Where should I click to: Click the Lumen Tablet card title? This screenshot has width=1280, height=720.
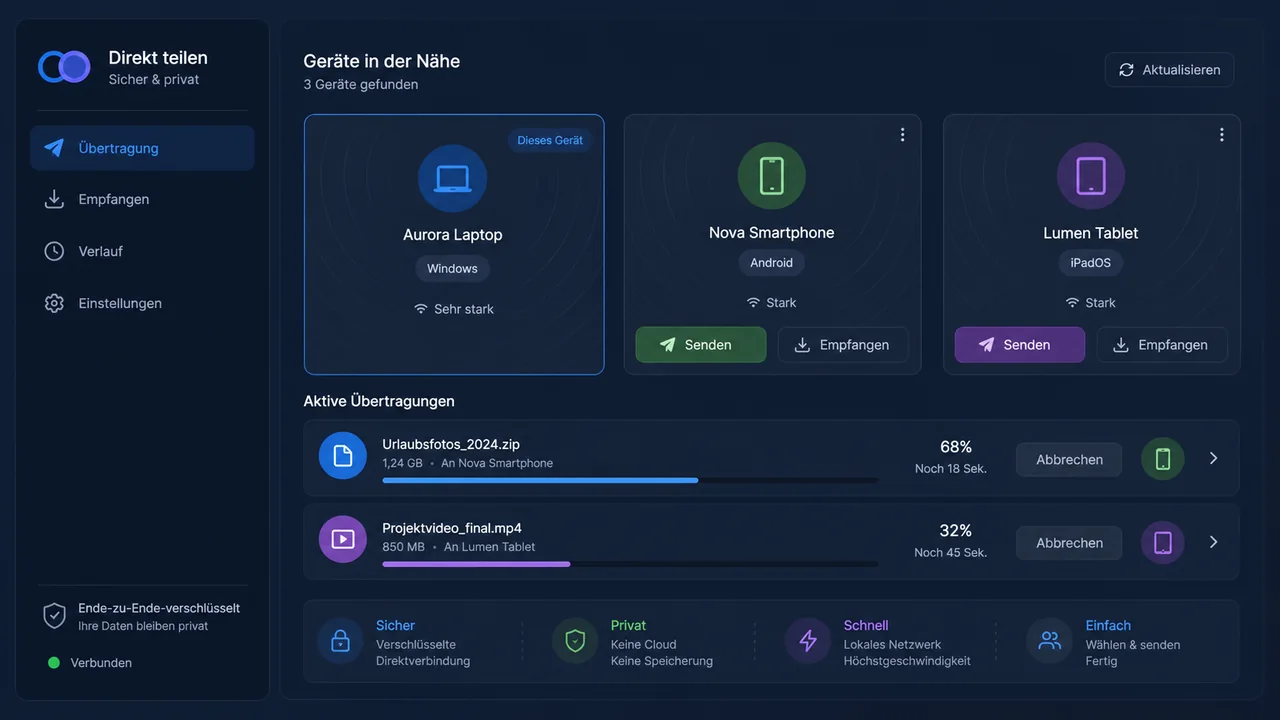click(x=1091, y=233)
